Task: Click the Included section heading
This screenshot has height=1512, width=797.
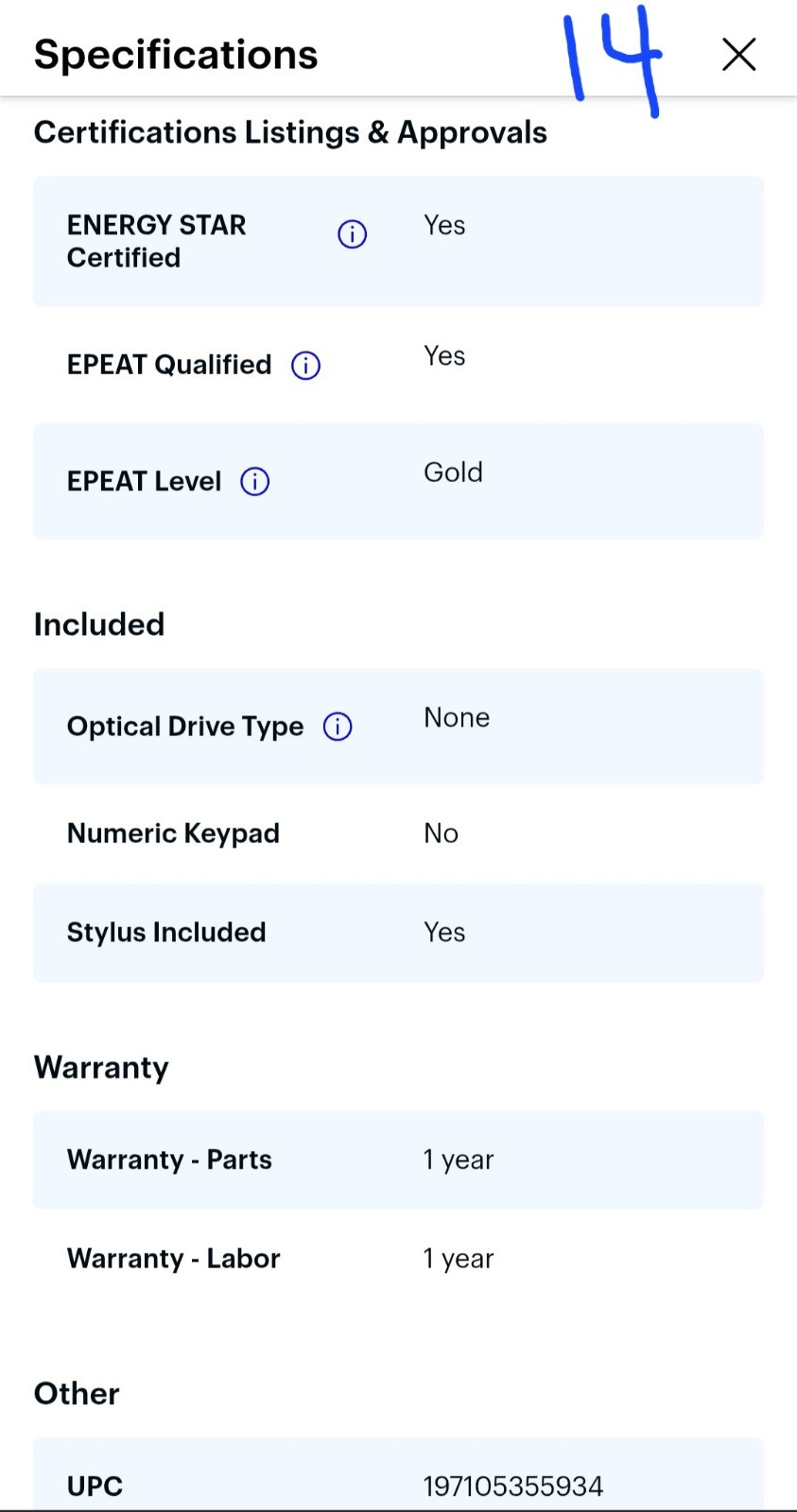Action: point(99,624)
